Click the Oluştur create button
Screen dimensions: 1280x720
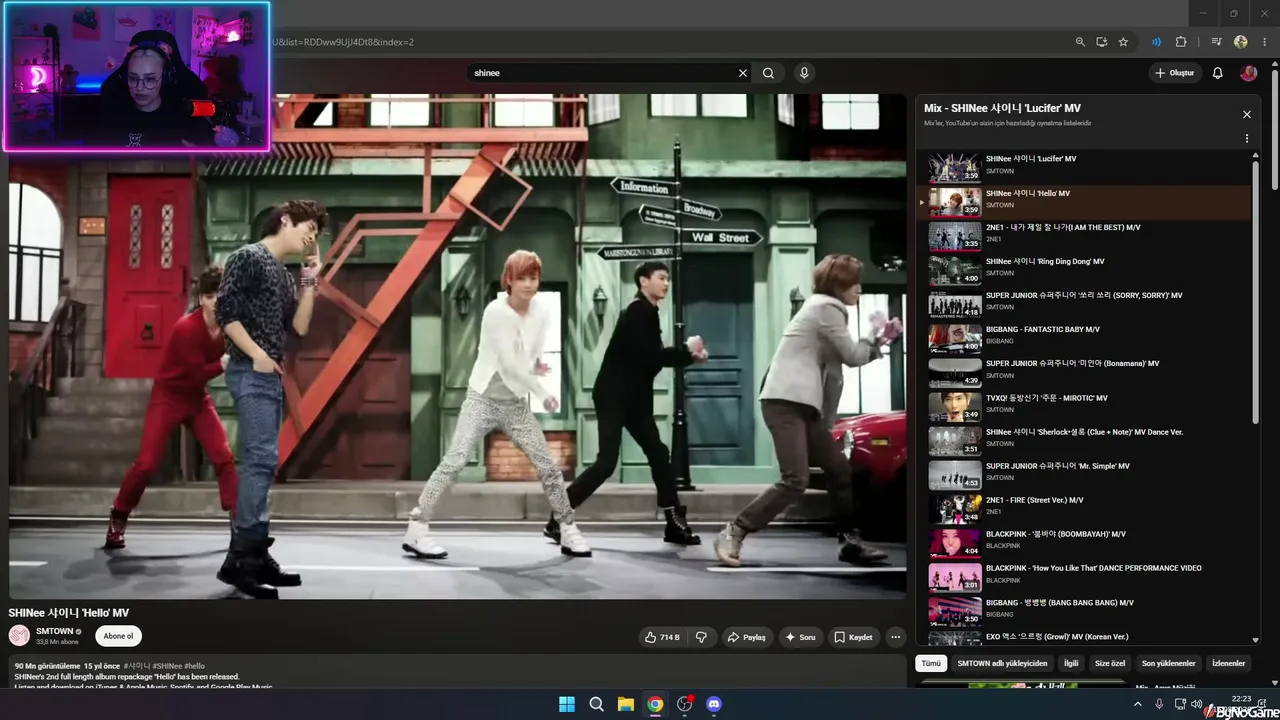point(1174,73)
